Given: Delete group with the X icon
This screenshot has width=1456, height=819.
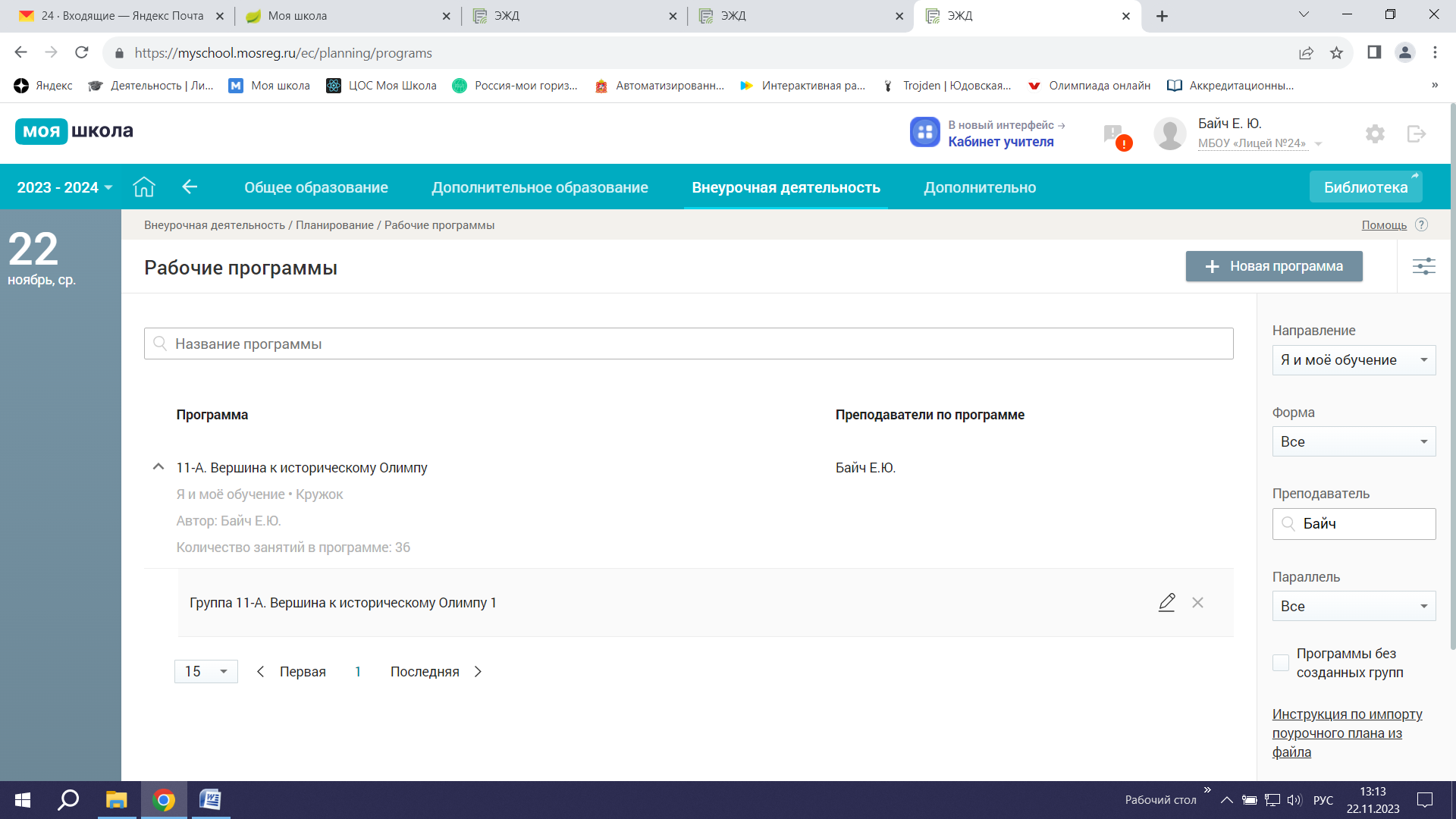Looking at the screenshot, I should (x=1197, y=602).
